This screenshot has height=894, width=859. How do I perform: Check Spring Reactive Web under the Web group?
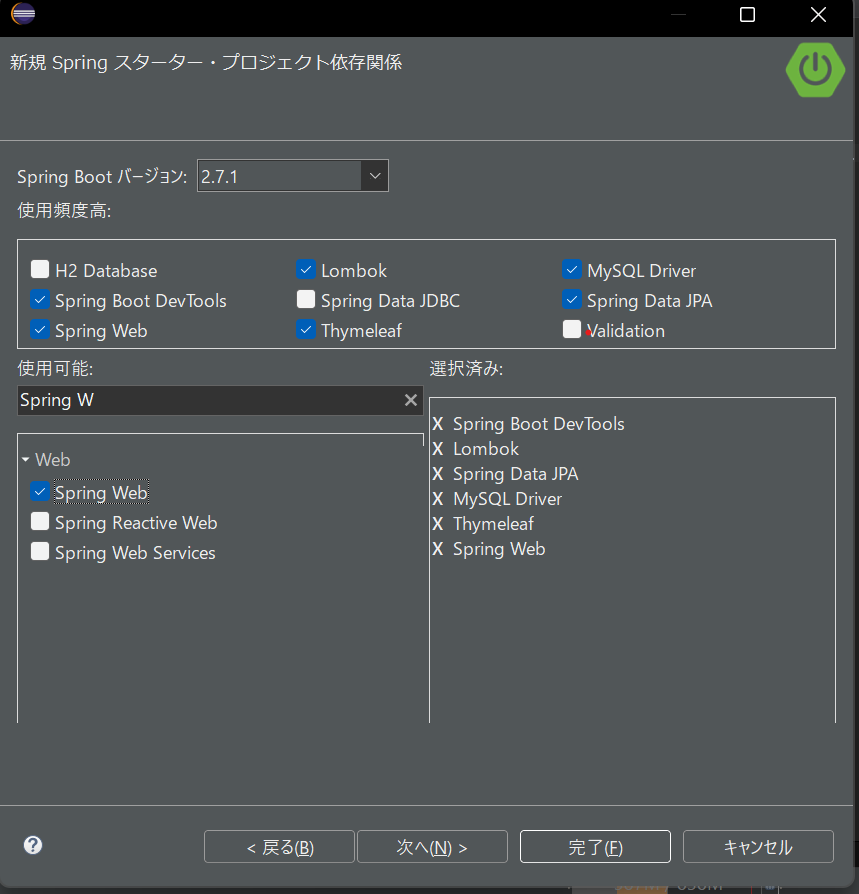39,522
